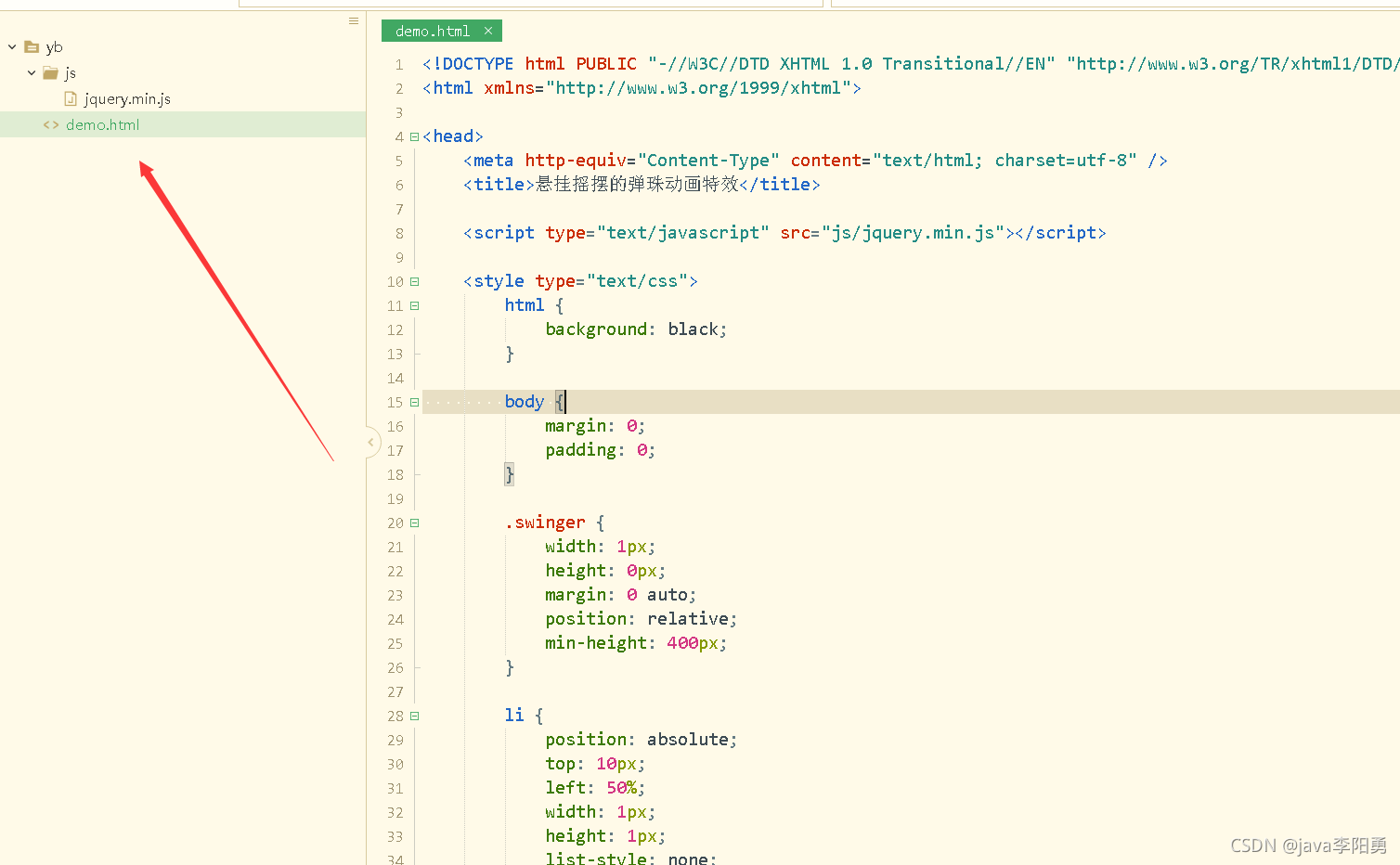Fold the .swinger rule at line 20
The width and height of the screenshot is (1400, 865).
coord(414,523)
